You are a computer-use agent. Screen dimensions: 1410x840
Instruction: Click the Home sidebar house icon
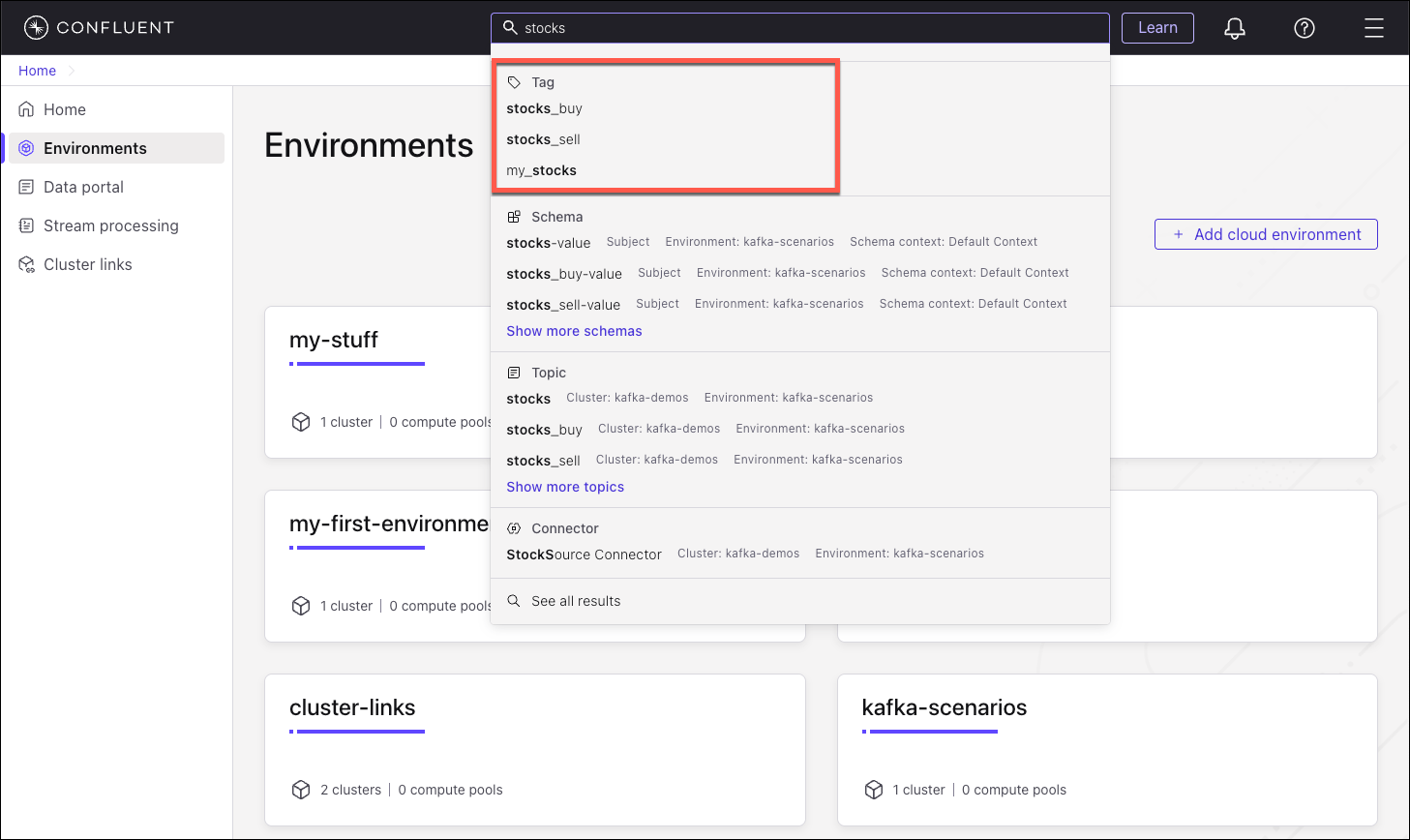(27, 109)
